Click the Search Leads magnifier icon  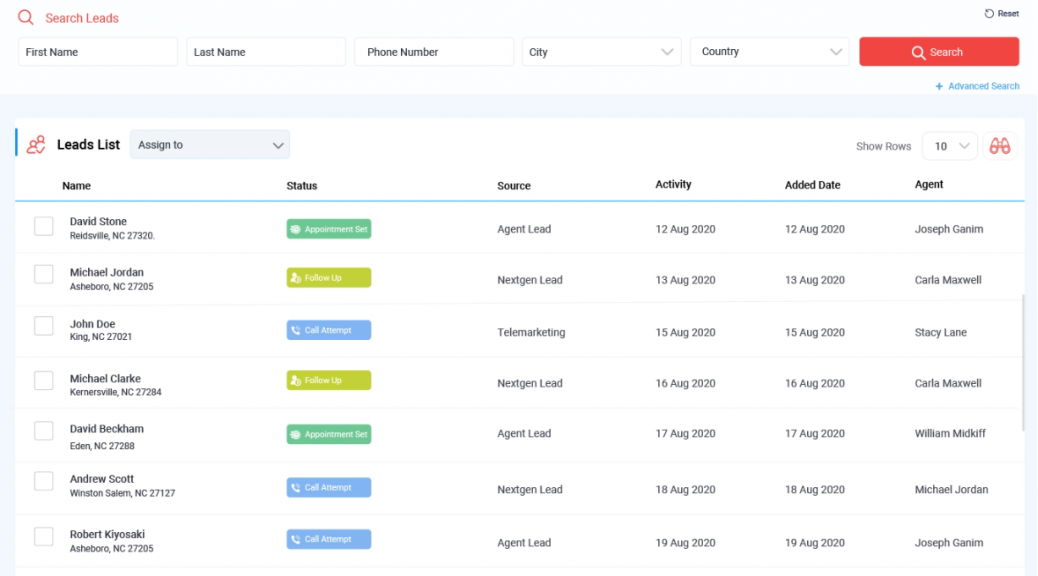26,17
